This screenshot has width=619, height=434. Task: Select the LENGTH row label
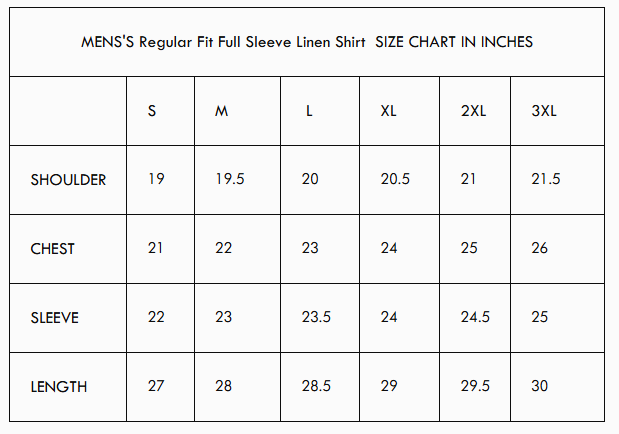[58, 387]
